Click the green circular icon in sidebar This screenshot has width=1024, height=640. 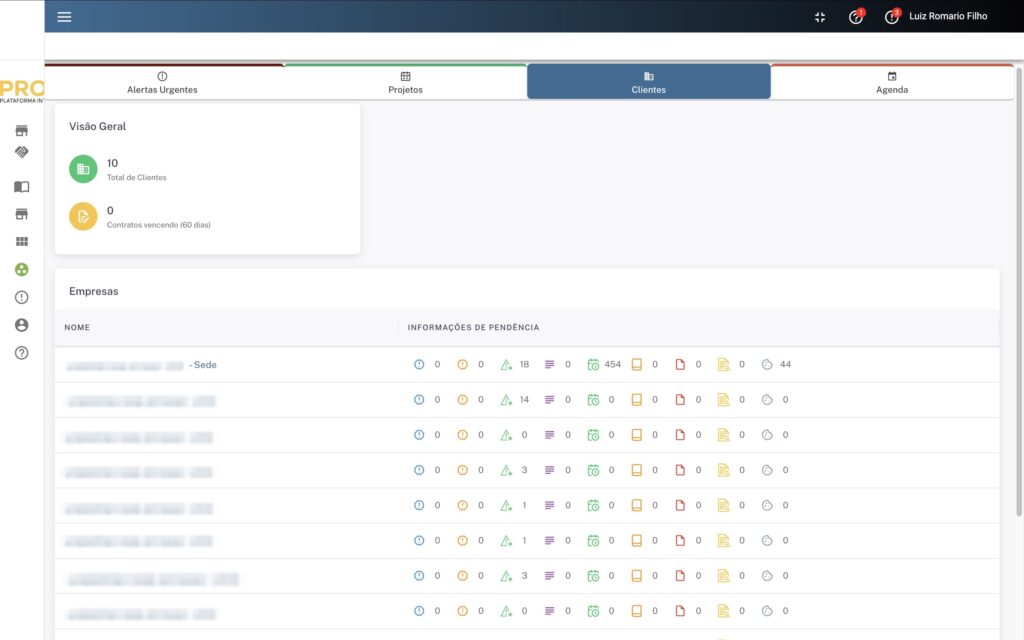tap(21, 269)
